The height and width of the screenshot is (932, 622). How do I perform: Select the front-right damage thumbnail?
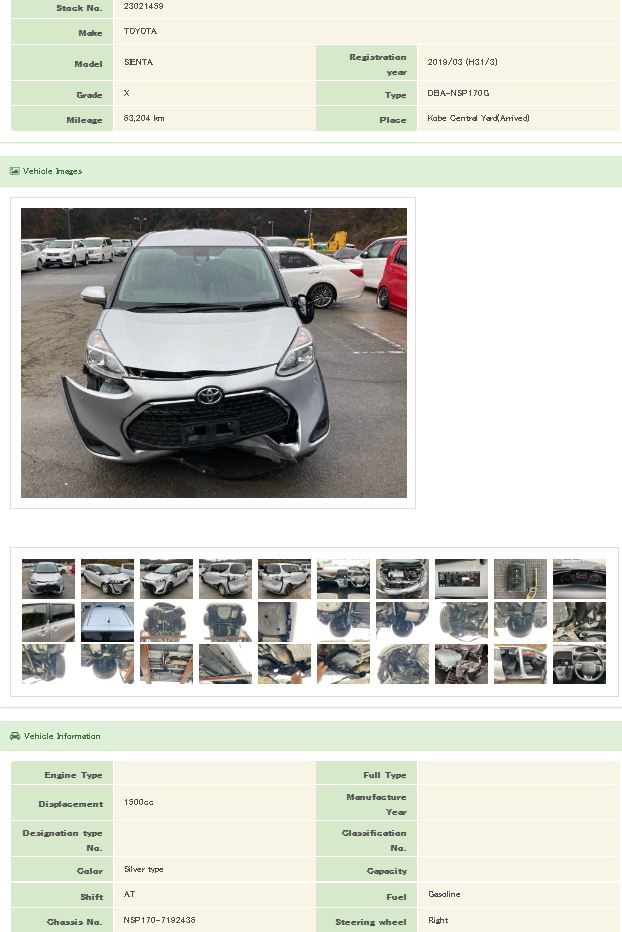(x=107, y=579)
